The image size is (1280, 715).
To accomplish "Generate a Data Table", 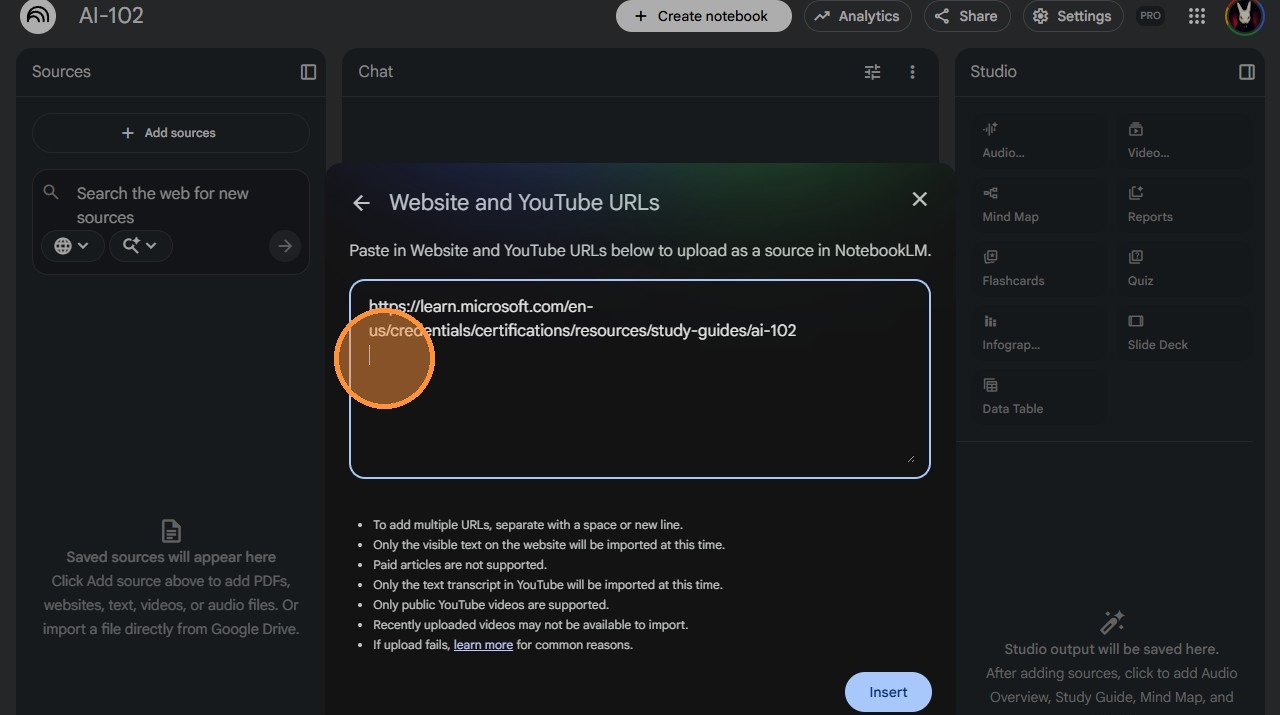I will pyautogui.click(x=1039, y=397).
